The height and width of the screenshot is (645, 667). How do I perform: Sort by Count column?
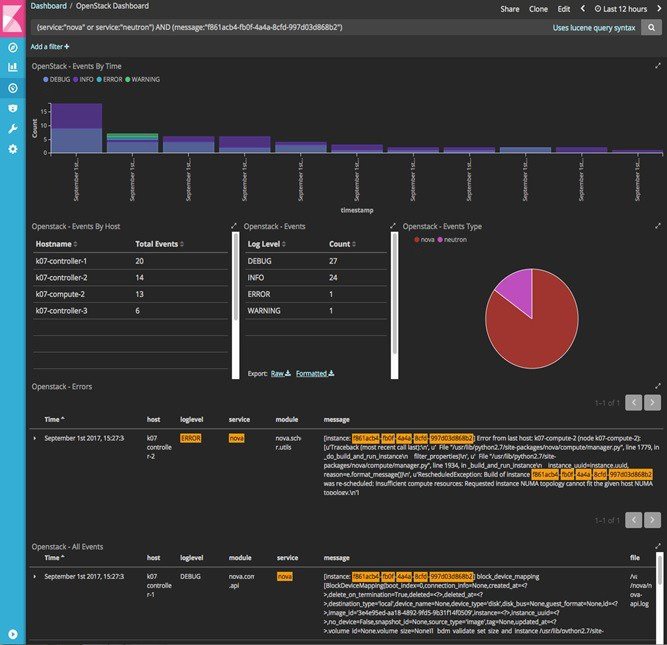(x=342, y=244)
